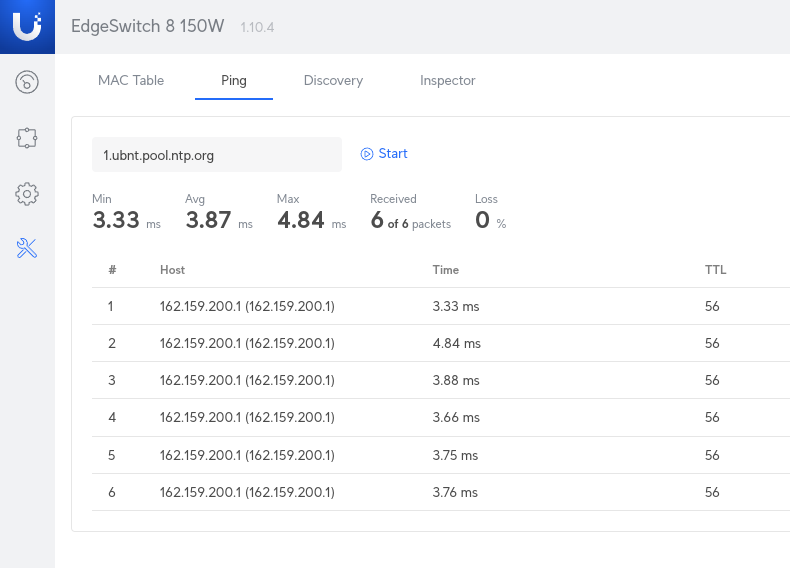
Task: Select ping result row with 4.84 ms time
Action: tap(440, 344)
